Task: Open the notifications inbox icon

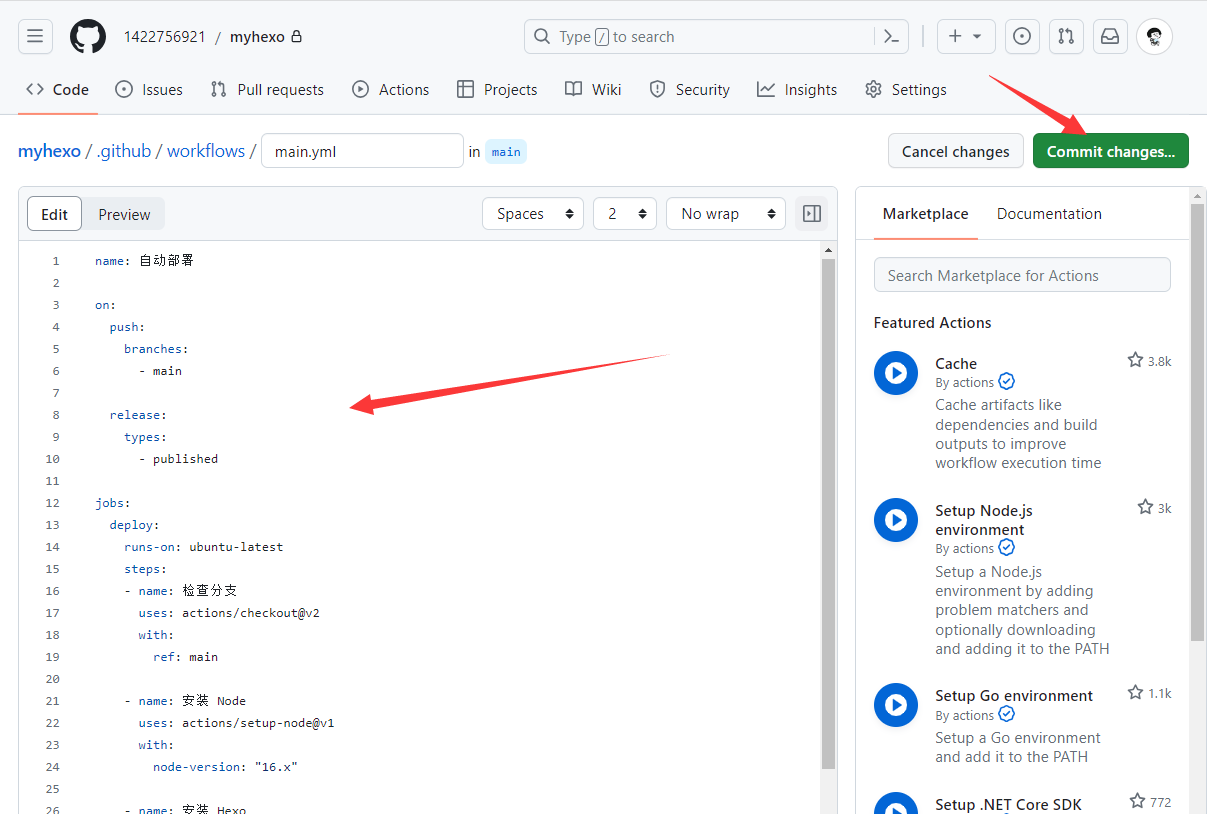Action: pos(1110,37)
